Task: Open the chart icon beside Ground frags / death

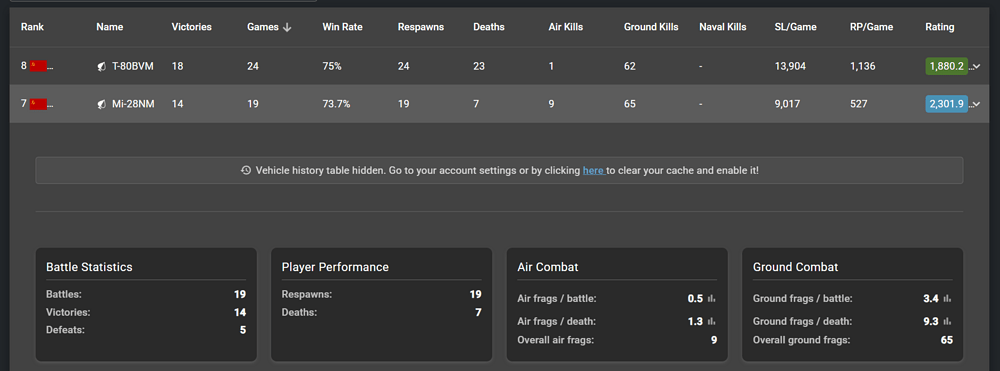Action: pos(947,321)
